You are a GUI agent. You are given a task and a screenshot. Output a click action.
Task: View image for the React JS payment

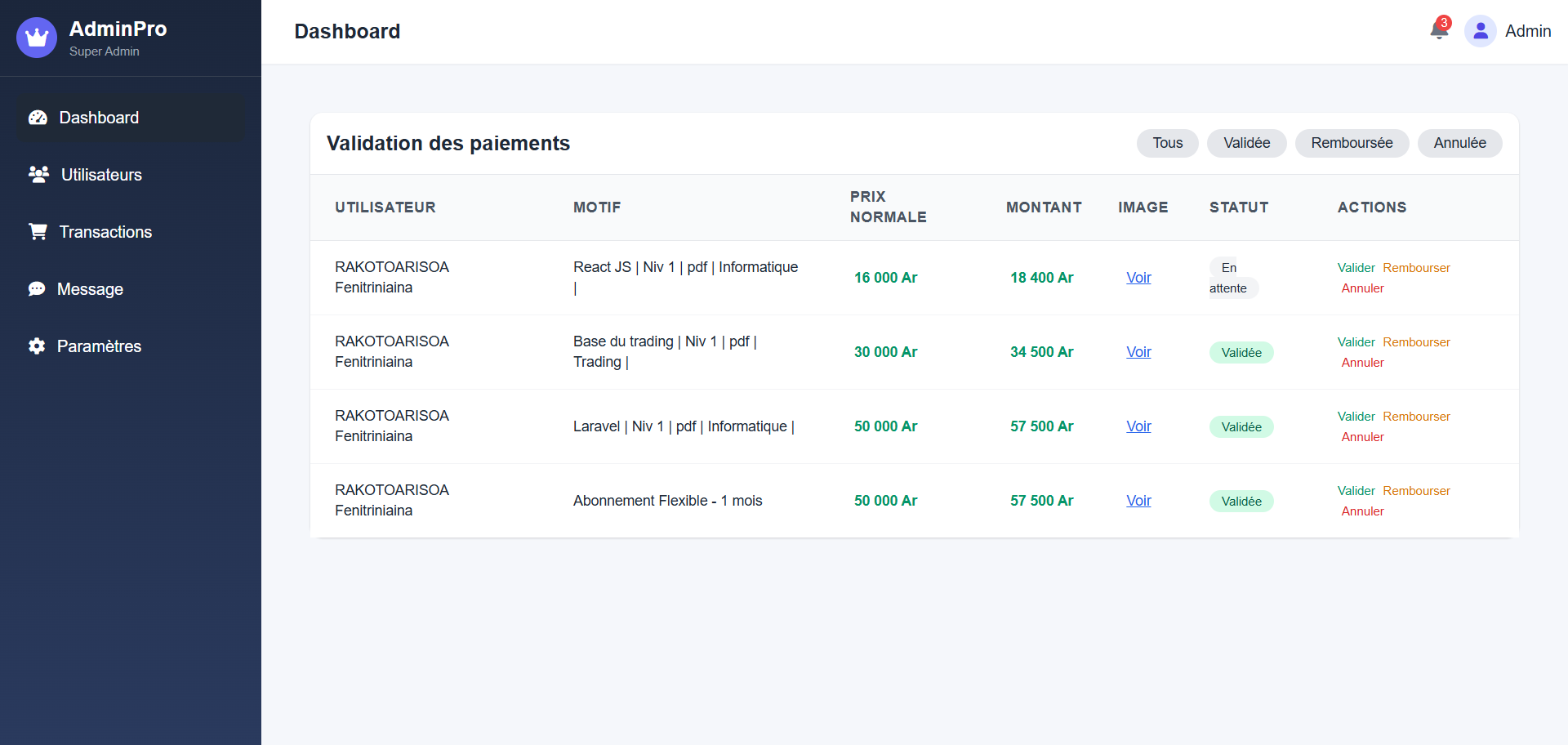pos(1138,278)
